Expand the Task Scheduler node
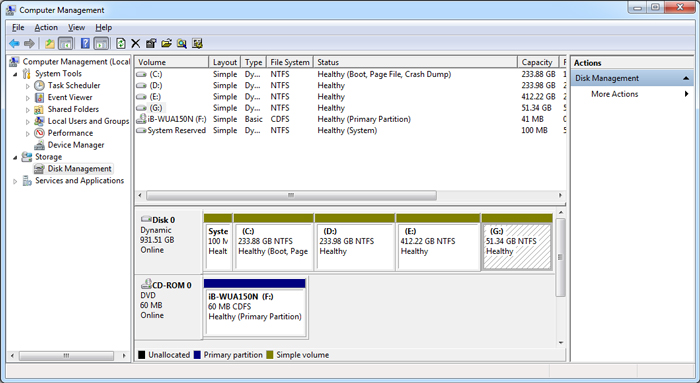Viewport: 700px width, 383px height. pos(28,86)
